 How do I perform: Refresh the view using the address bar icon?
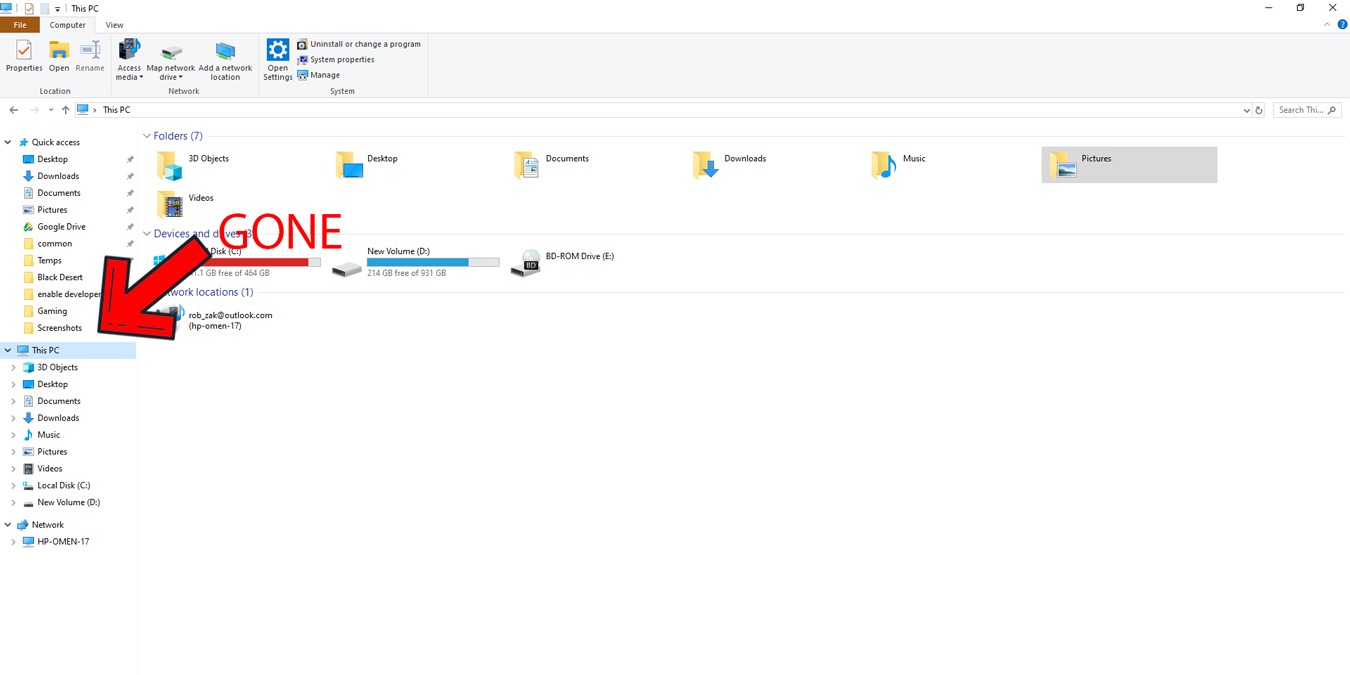coord(1258,110)
